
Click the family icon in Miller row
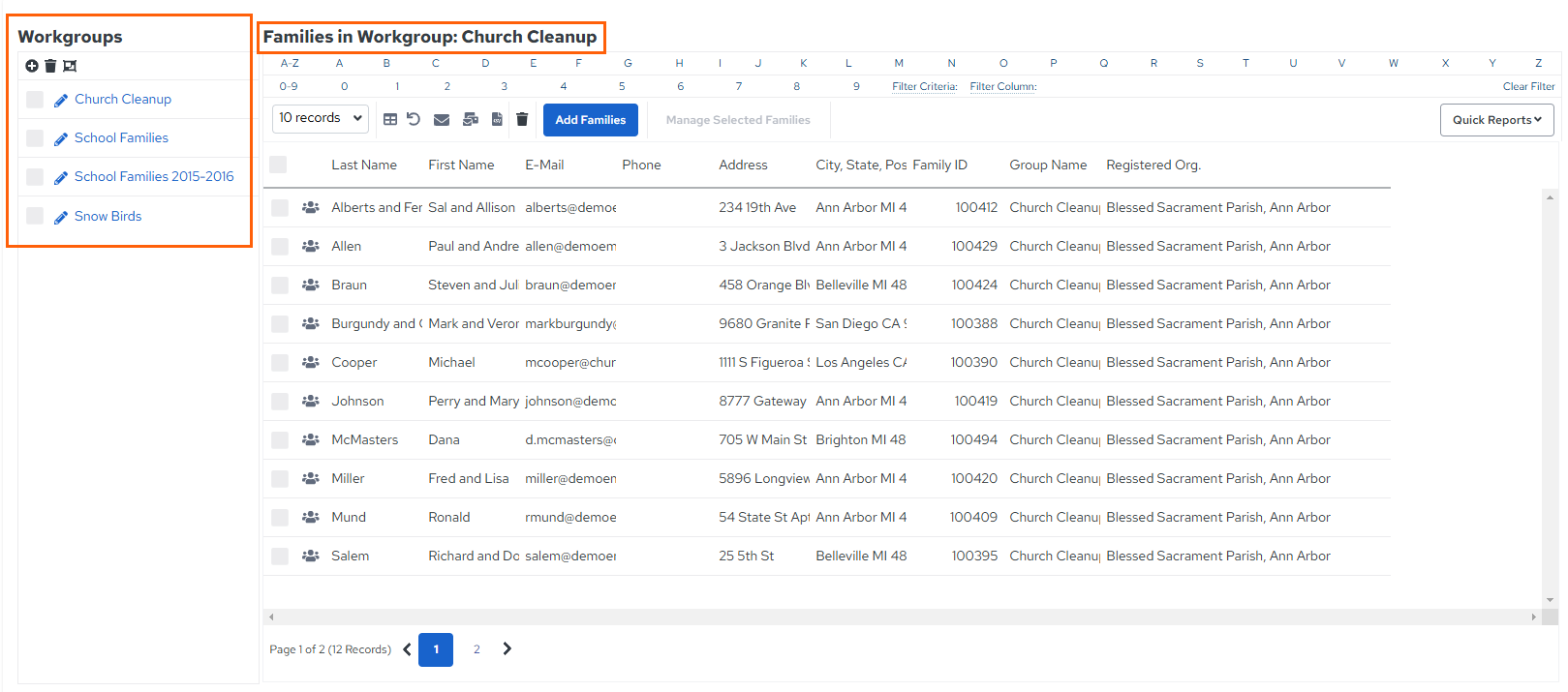coord(311,478)
